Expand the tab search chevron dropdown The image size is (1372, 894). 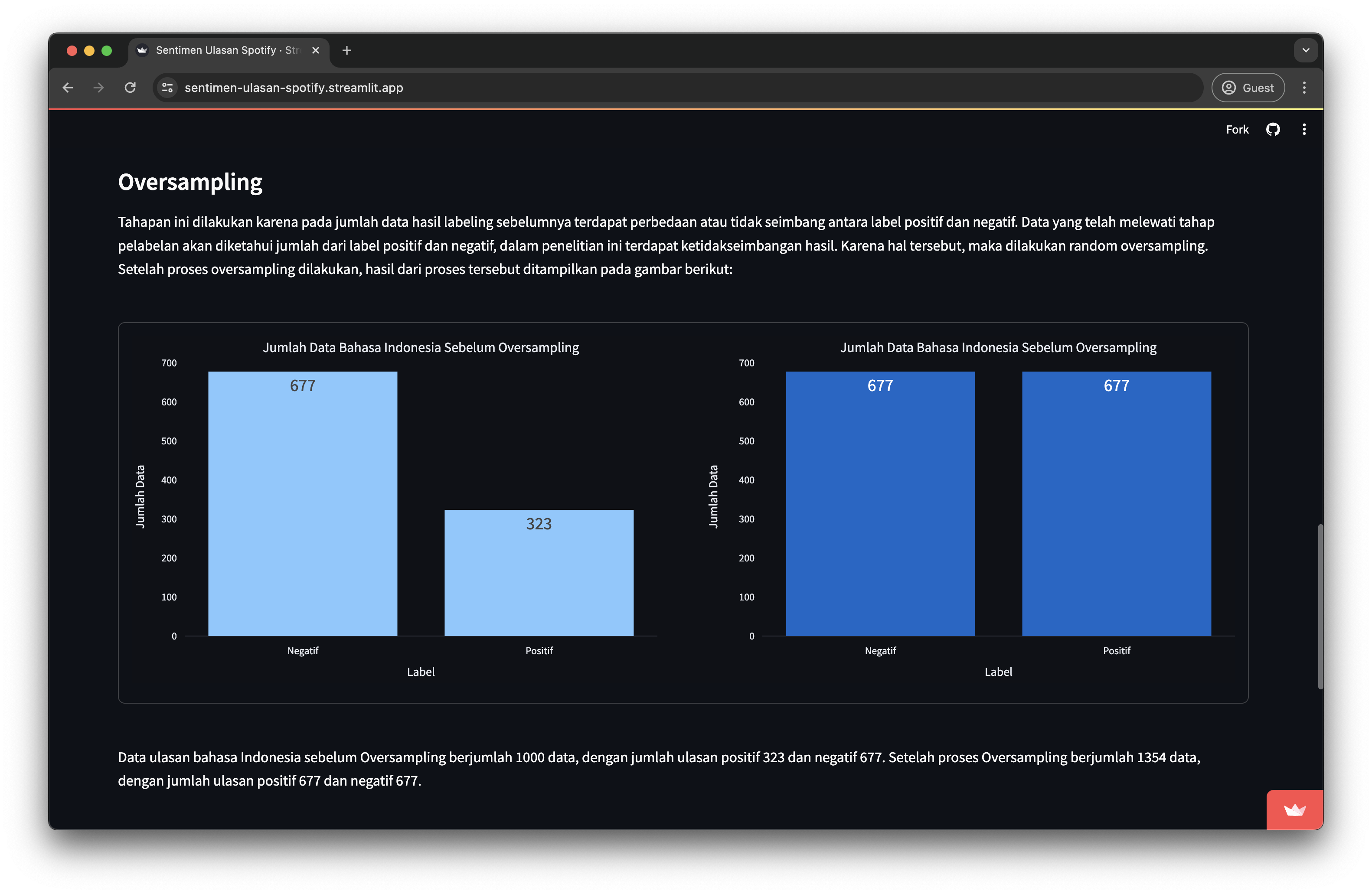1306,51
